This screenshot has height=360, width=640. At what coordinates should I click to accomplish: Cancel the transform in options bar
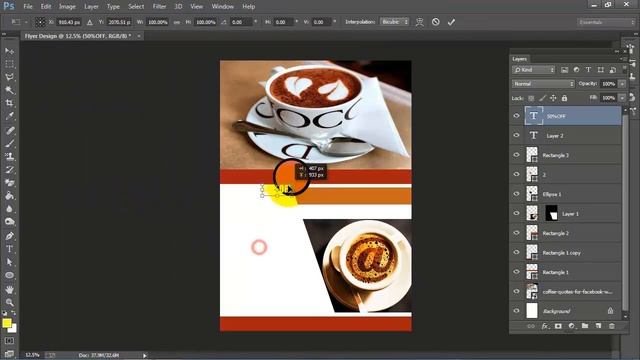436,22
